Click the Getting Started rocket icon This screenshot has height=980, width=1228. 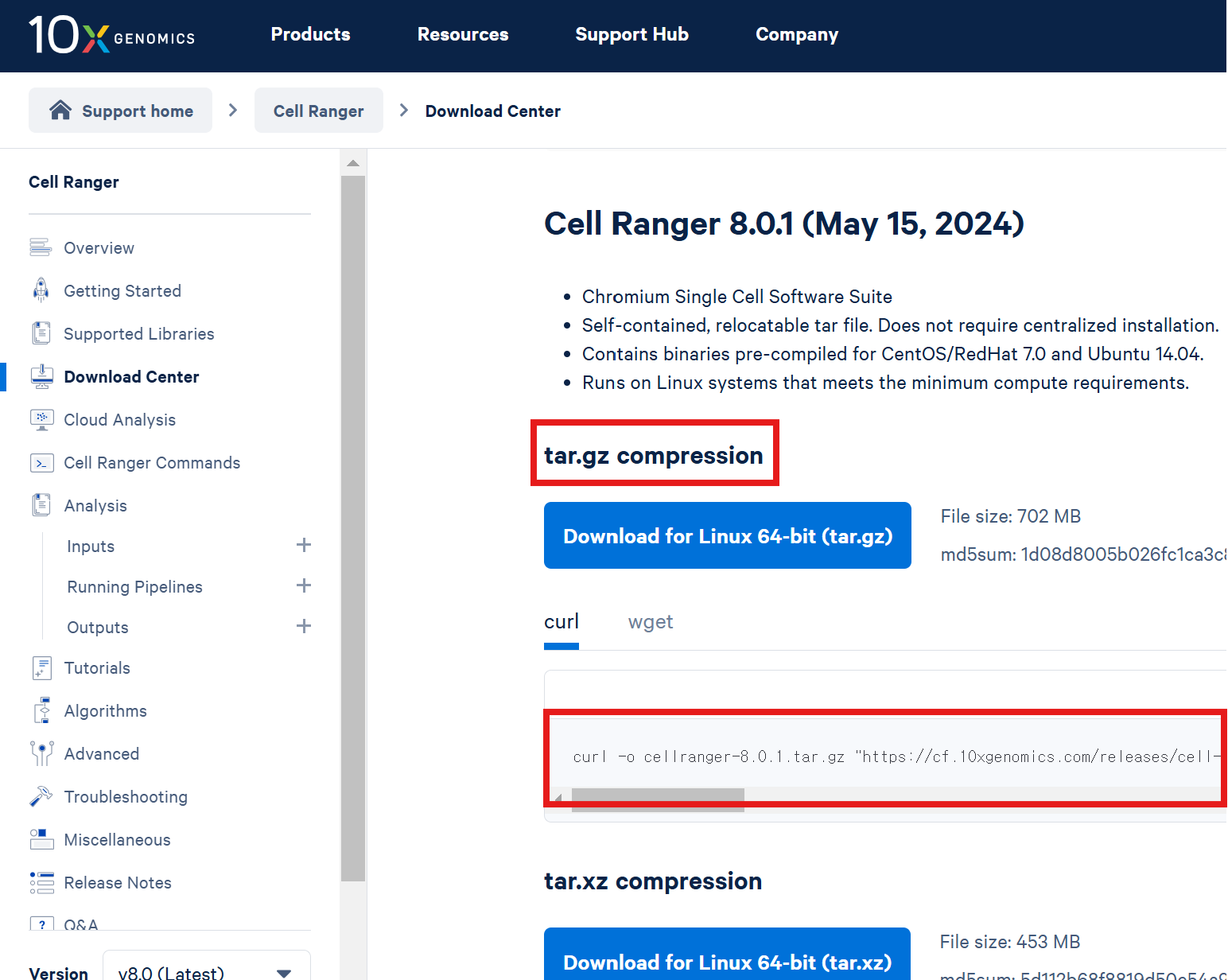coord(41,290)
